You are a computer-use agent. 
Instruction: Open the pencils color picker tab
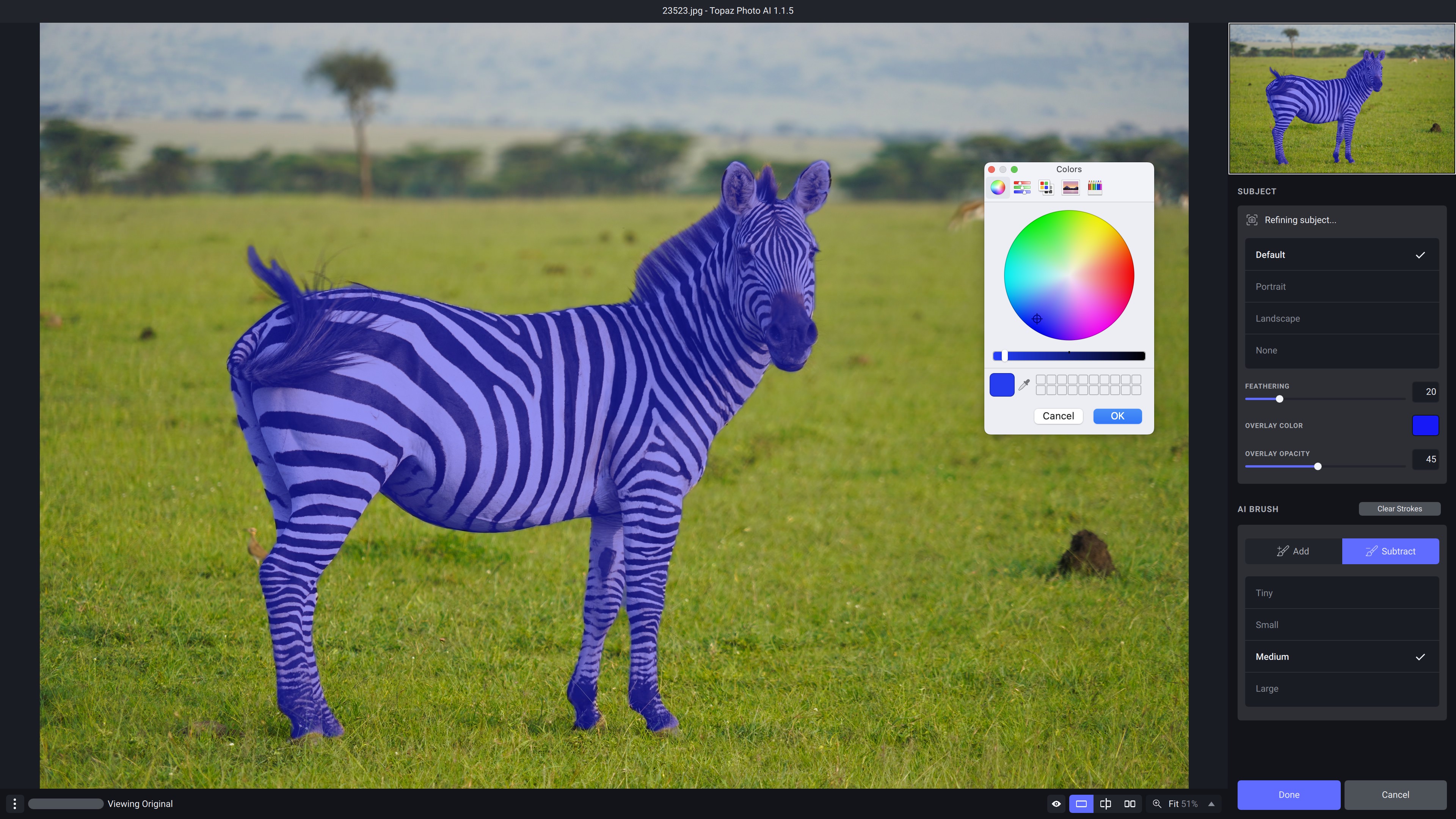[1094, 188]
